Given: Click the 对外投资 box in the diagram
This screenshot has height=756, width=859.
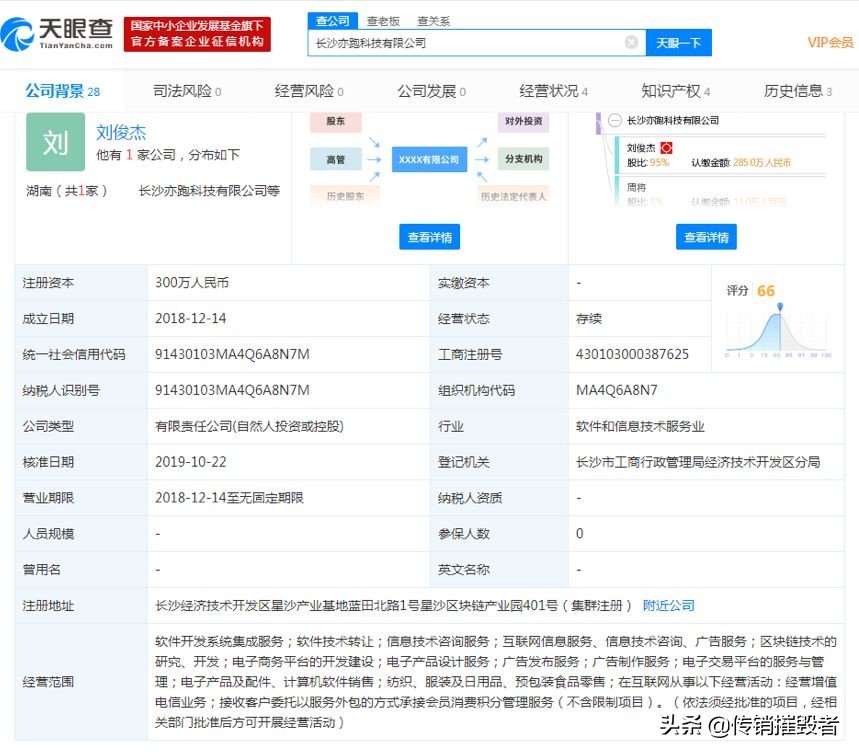Looking at the screenshot, I should pyautogui.click(x=524, y=121).
